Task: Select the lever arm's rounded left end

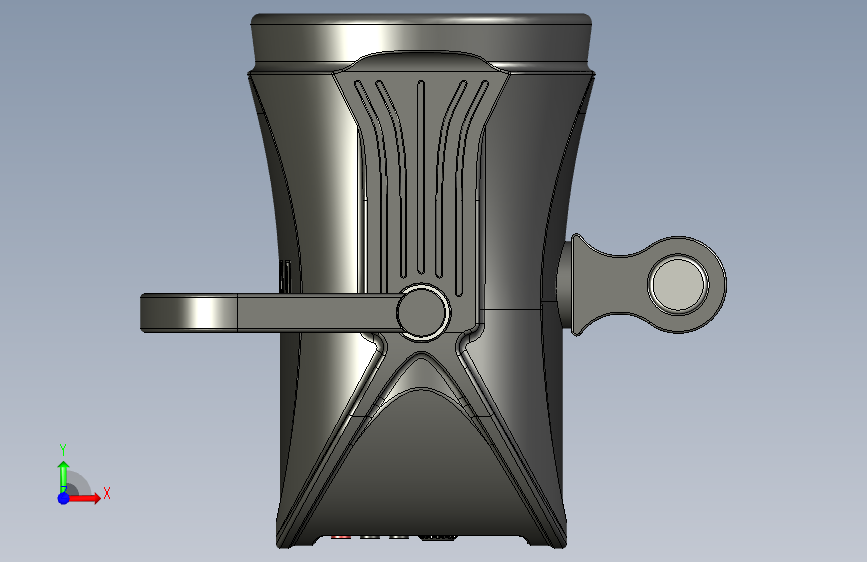Action: pos(189,313)
